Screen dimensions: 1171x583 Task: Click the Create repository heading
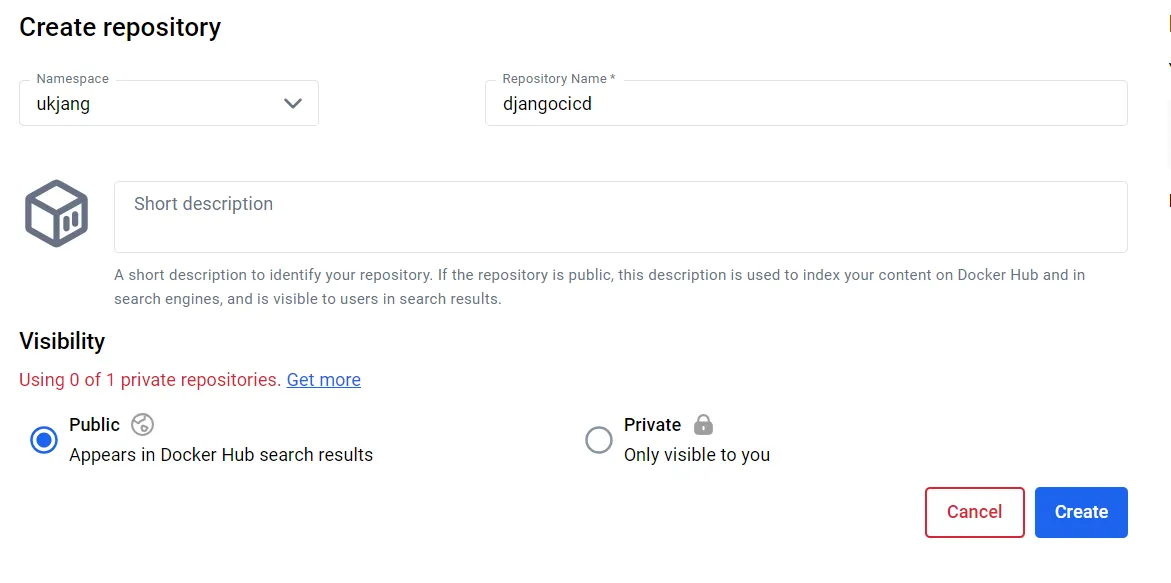120,28
